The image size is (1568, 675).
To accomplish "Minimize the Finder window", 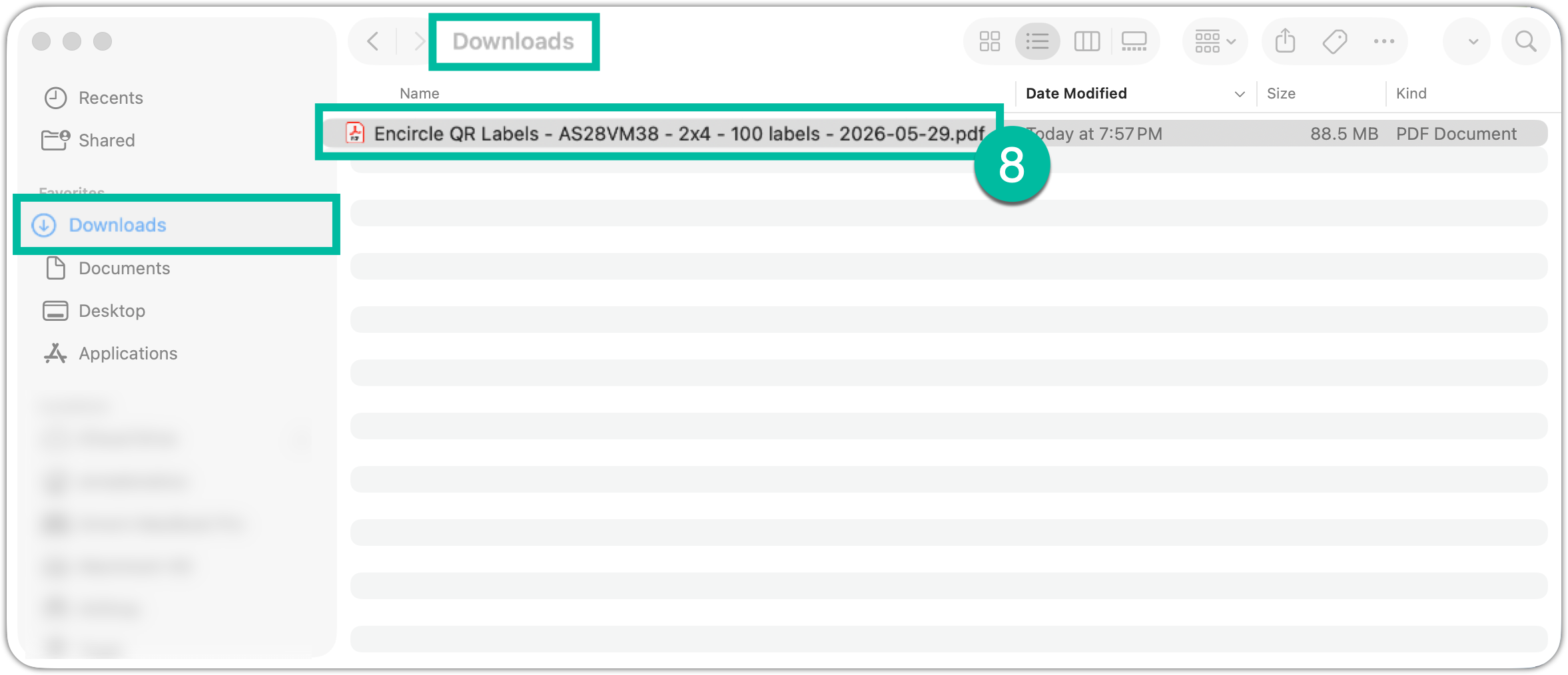I will 72,41.
